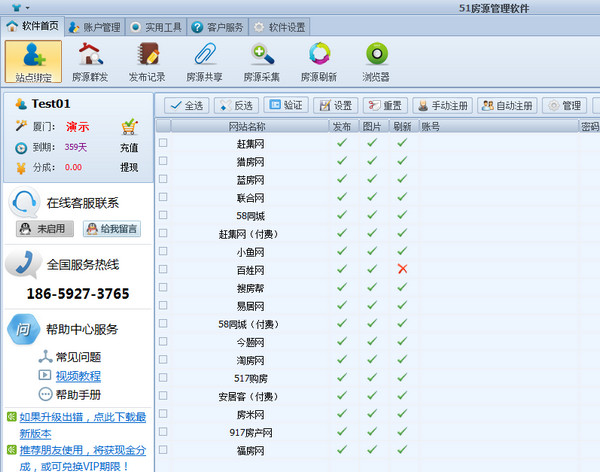Click the user avatar icon beside Test01
Image resolution: width=600 pixels, height=472 pixels.
coord(21,104)
